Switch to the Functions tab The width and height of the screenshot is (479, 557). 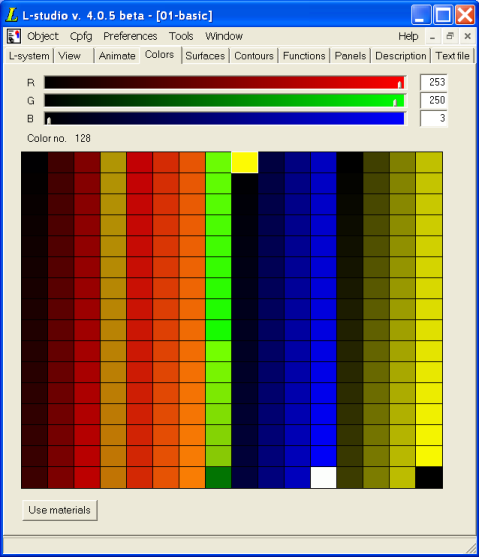point(304,56)
